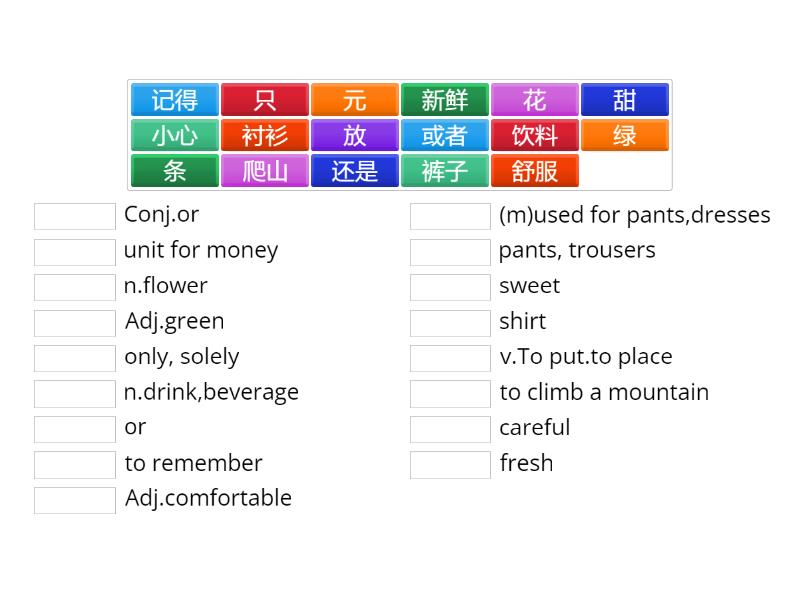
Task: Click the answer box beside fresh
Action: [450, 463]
